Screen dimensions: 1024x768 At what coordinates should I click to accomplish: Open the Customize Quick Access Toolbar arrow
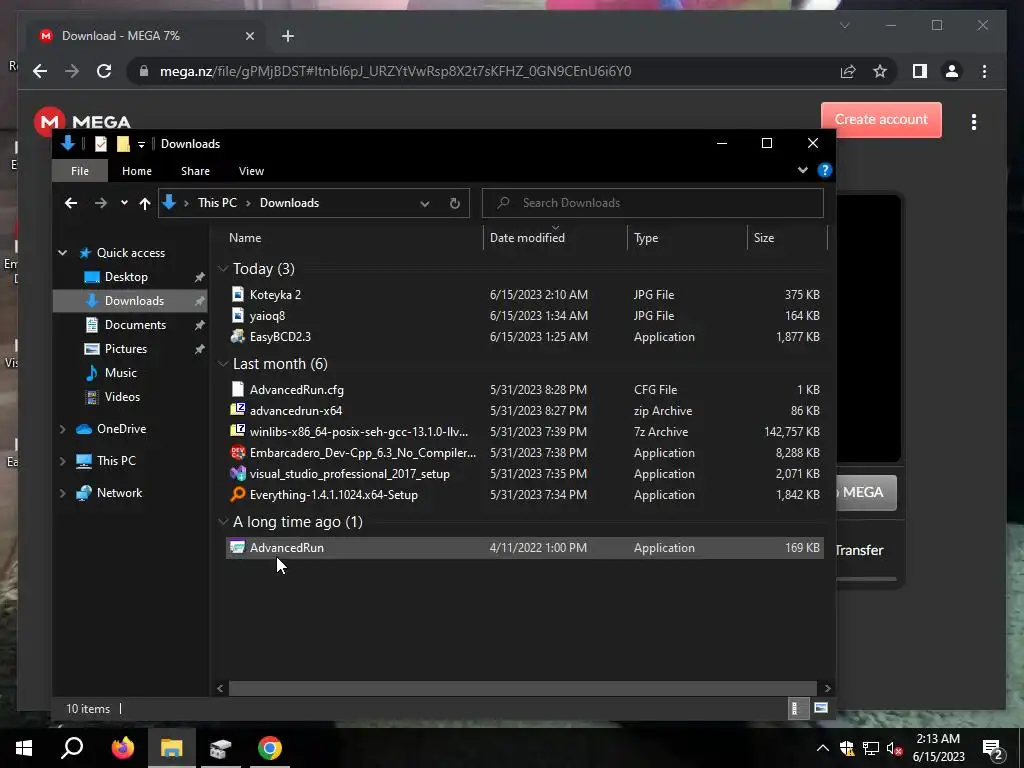(x=141, y=144)
